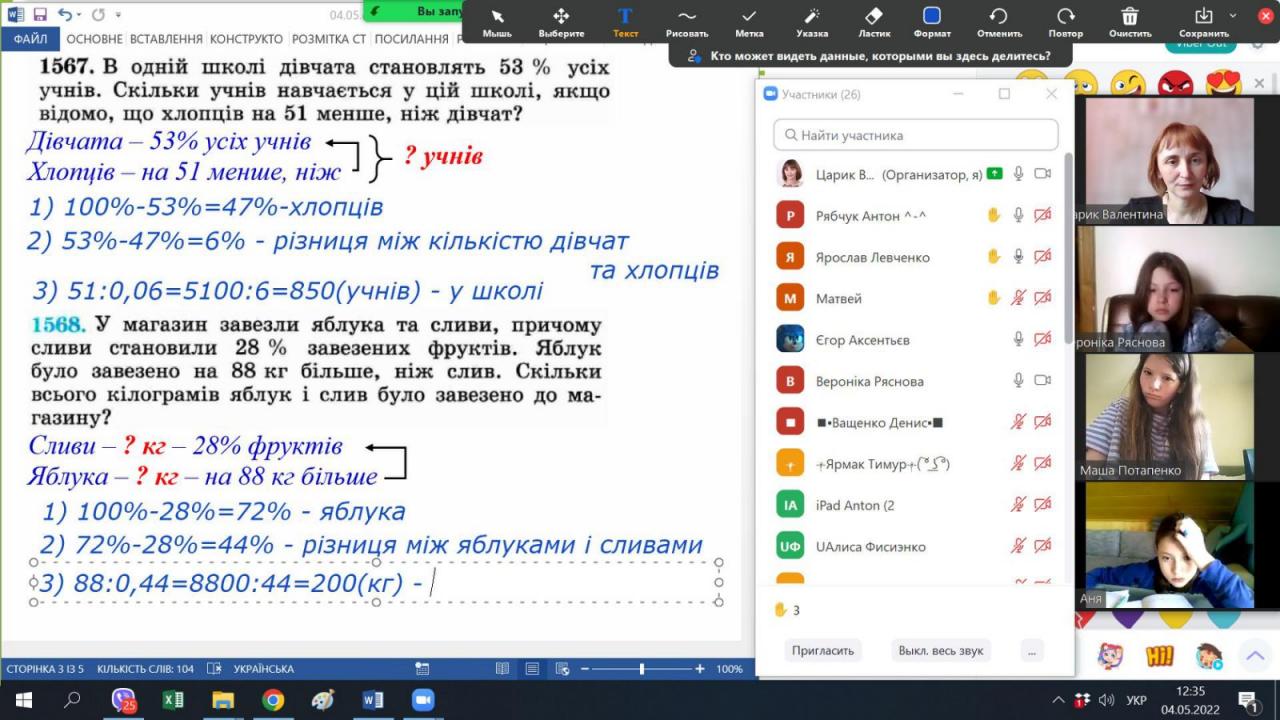The image size is (1280, 720).
Task: Click the Stamp (Метка) annotation tool
Action: pos(749,21)
